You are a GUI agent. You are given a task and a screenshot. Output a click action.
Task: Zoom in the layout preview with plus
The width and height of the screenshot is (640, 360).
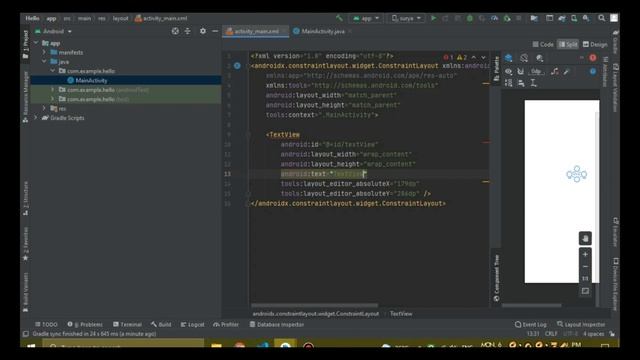585,254
